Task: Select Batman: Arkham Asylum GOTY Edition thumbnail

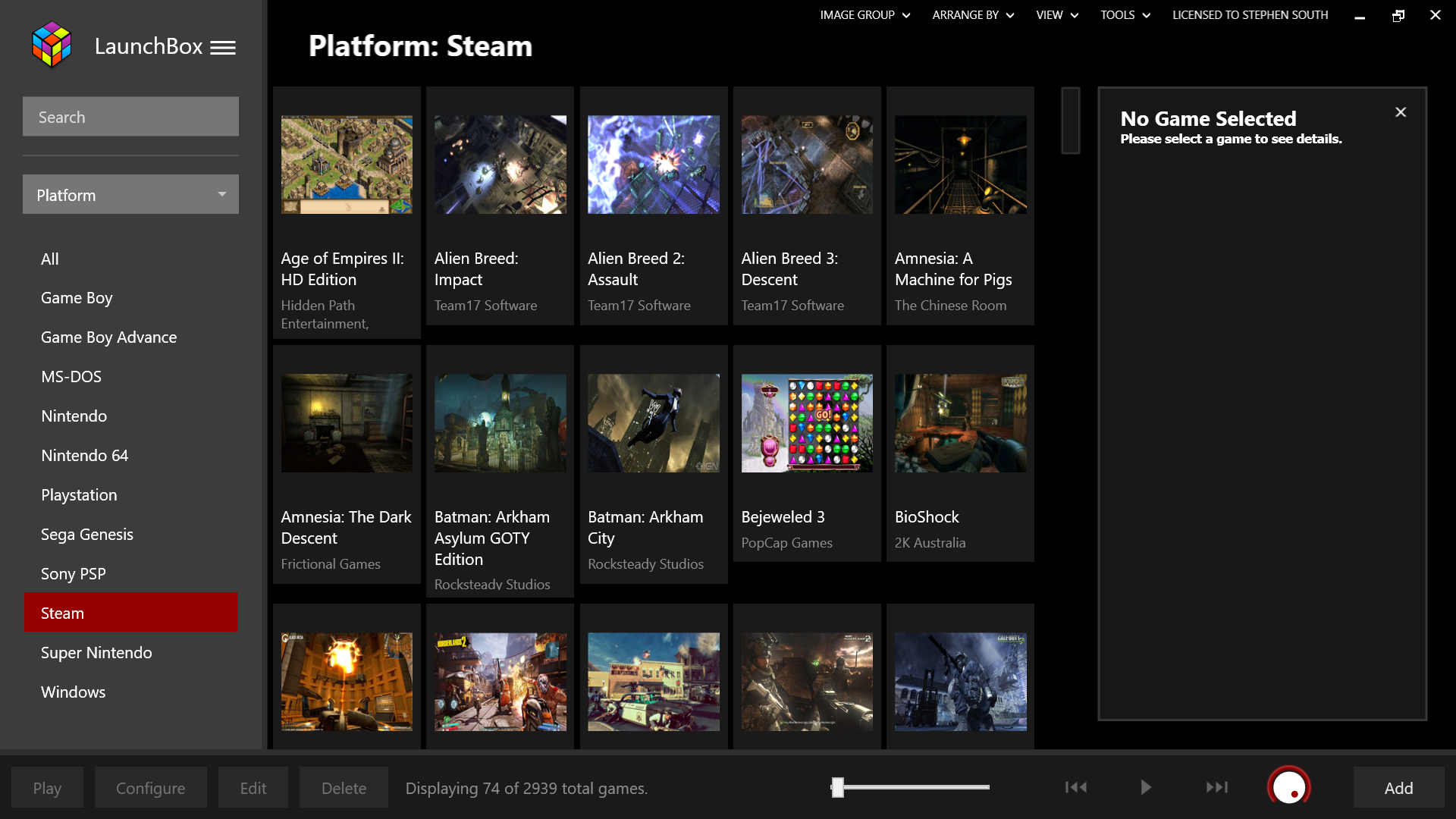Action: point(500,423)
